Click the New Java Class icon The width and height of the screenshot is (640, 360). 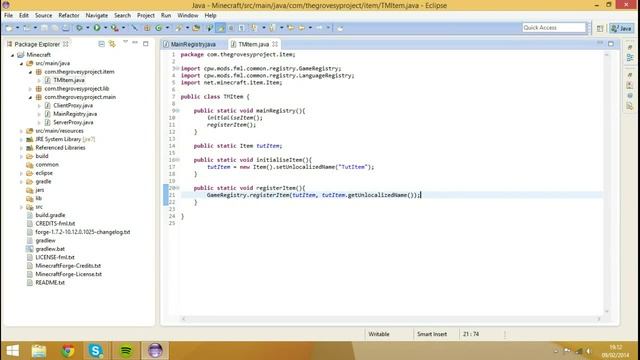(x=158, y=28)
